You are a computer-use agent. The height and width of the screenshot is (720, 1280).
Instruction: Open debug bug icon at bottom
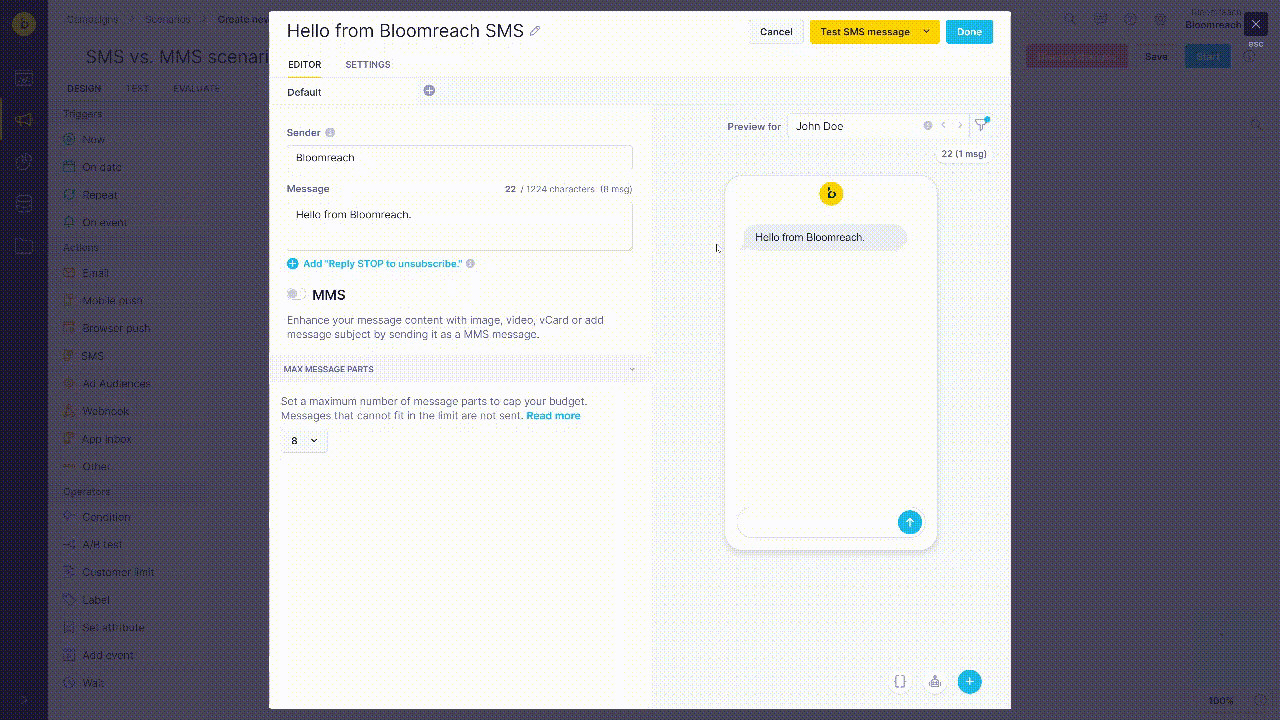[935, 681]
